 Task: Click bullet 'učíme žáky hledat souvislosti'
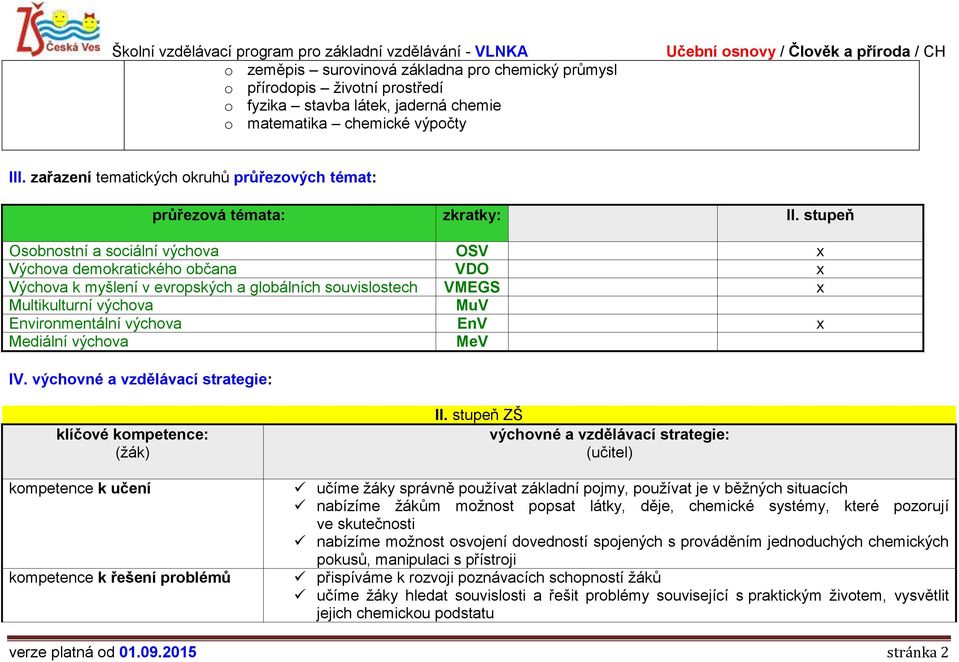tap(632, 604)
